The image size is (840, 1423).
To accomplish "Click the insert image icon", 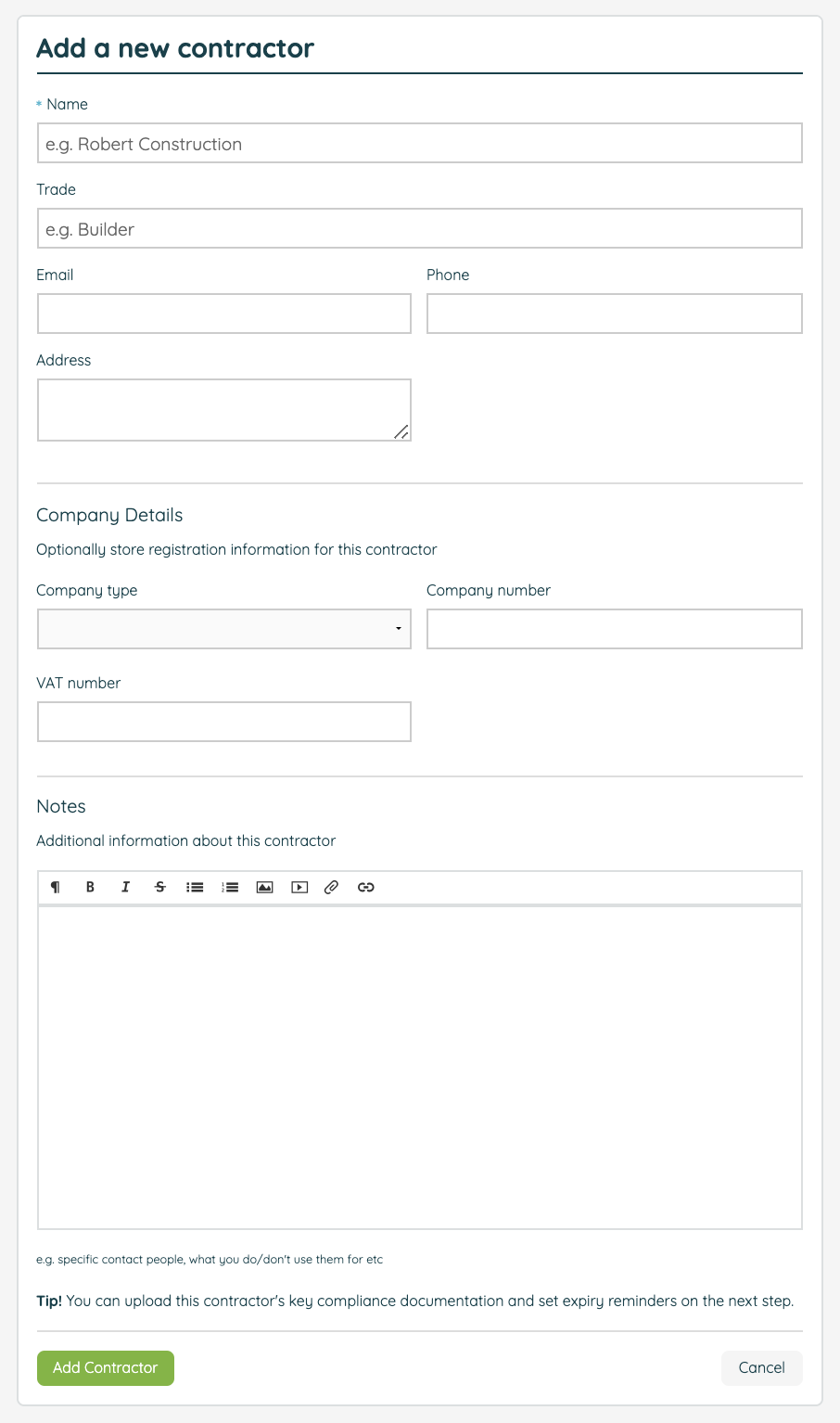I will 264,887.
